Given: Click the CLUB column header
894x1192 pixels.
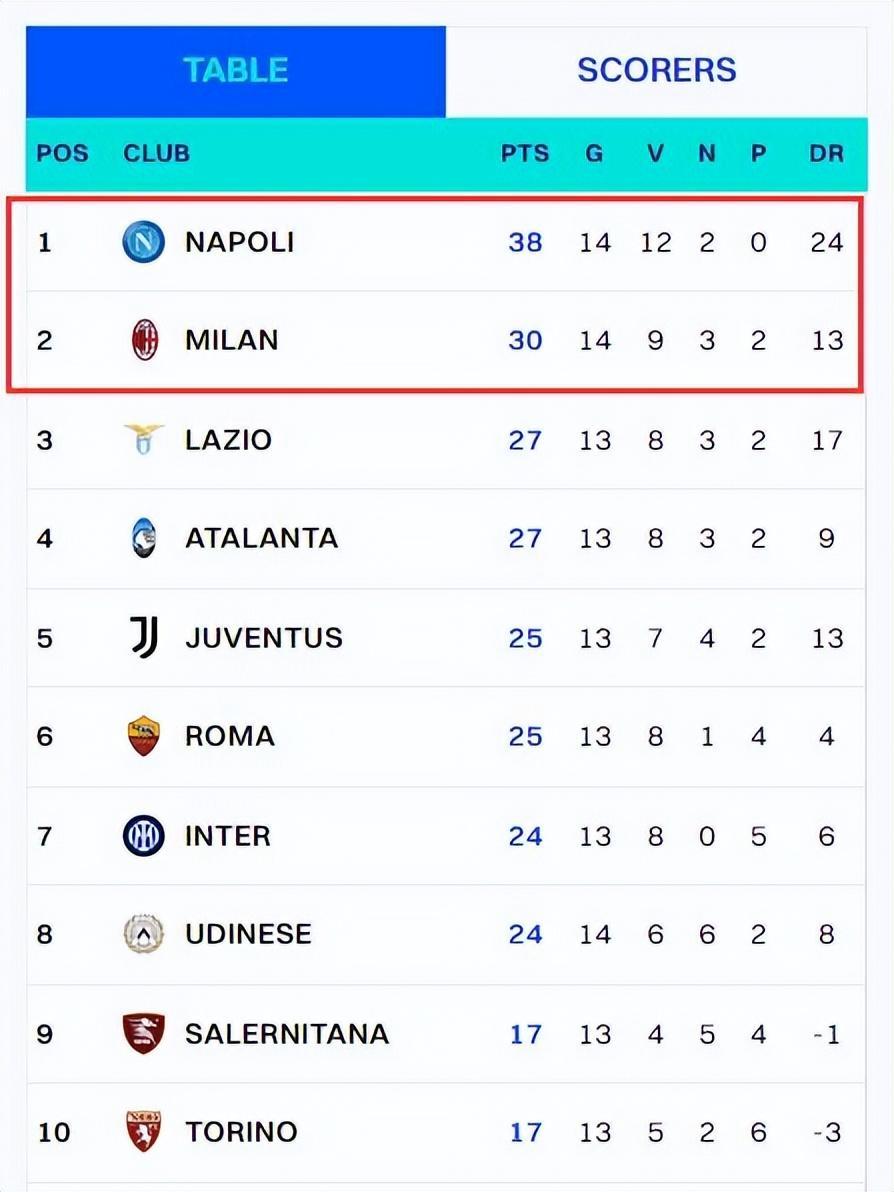Looking at the screenshot, I should pos(156,154).
